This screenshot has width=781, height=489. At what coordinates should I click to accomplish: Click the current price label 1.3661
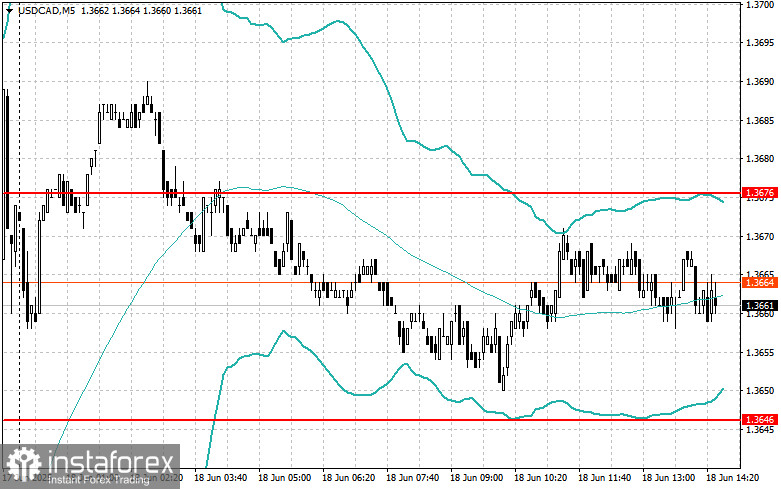coord(760,305)
